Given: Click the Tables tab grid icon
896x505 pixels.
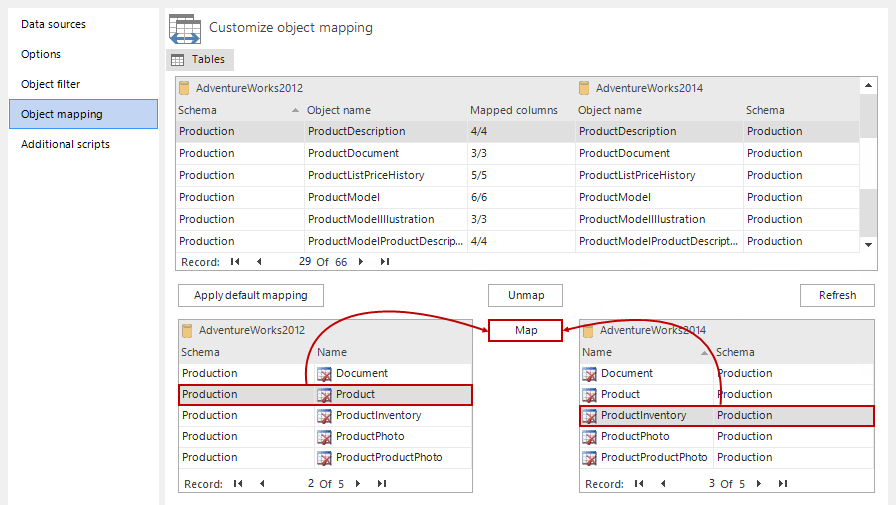Looking at the screenshot, I should (178, 59).
